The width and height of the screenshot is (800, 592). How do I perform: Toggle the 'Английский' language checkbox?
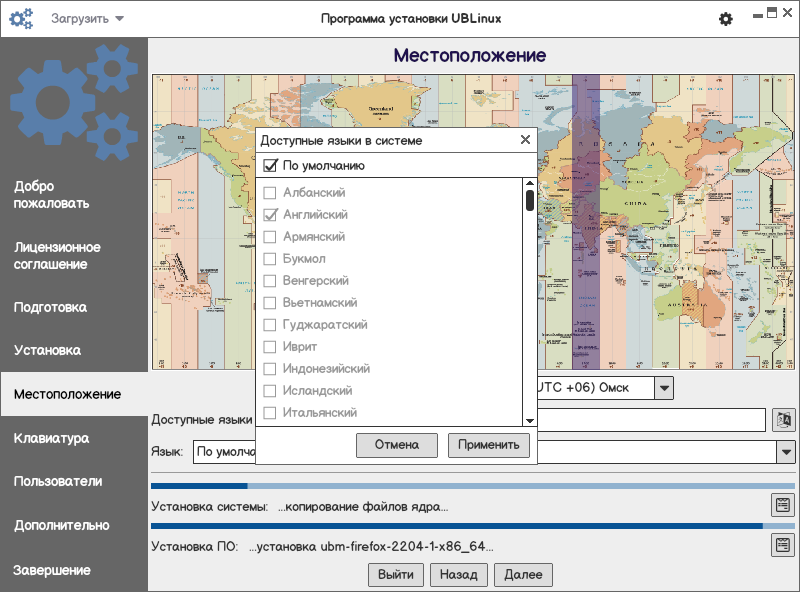pyautogui.click(x=269, y=215)
